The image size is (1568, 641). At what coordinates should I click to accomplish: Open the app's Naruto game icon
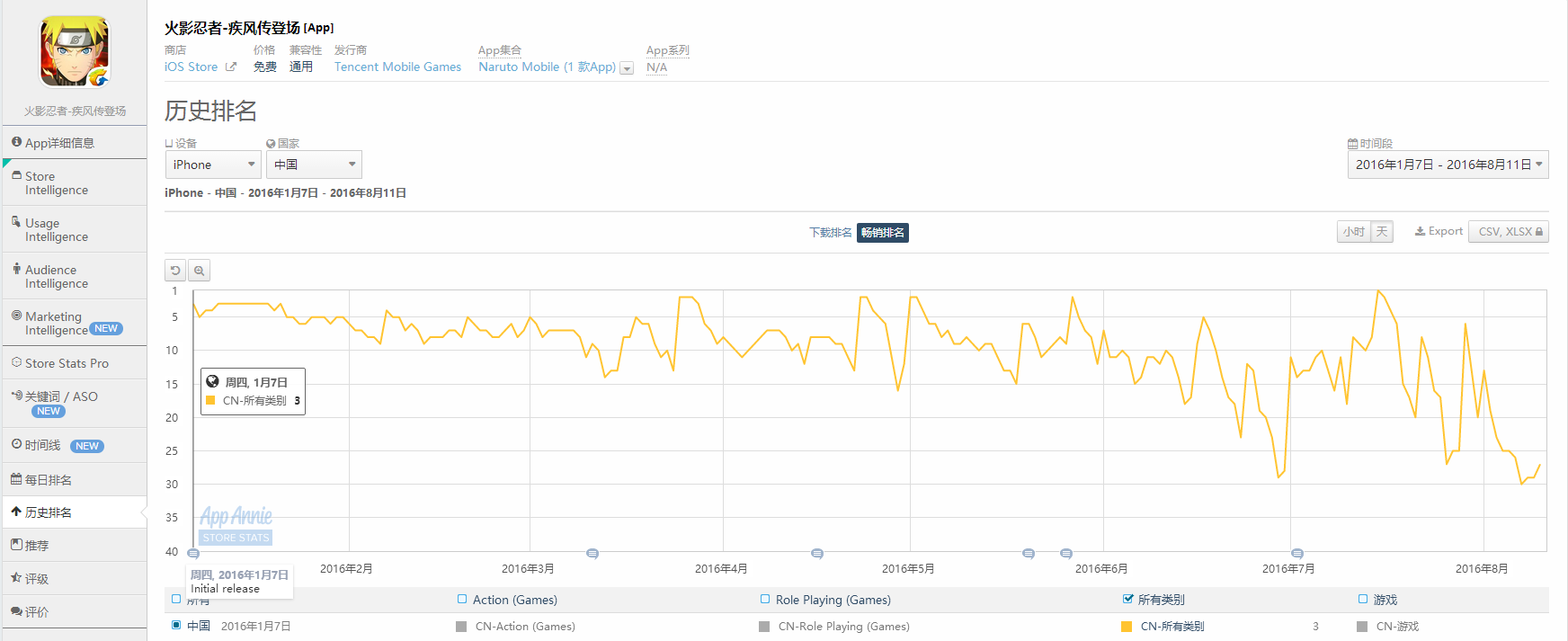75,52
